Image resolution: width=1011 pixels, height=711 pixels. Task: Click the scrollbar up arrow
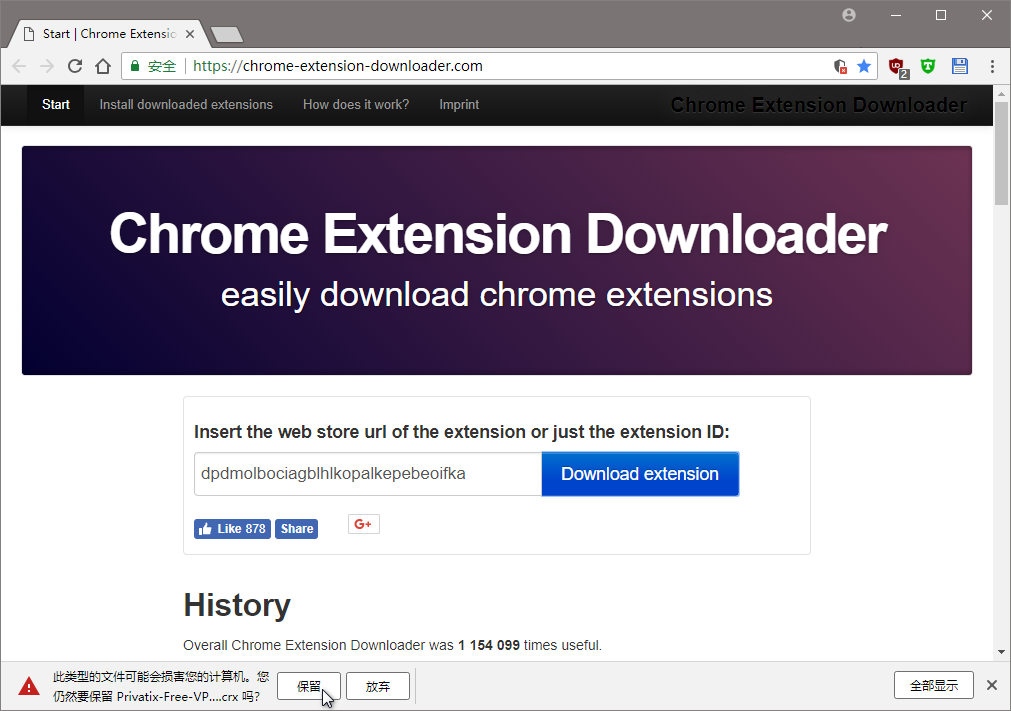tap(1001, 94)
